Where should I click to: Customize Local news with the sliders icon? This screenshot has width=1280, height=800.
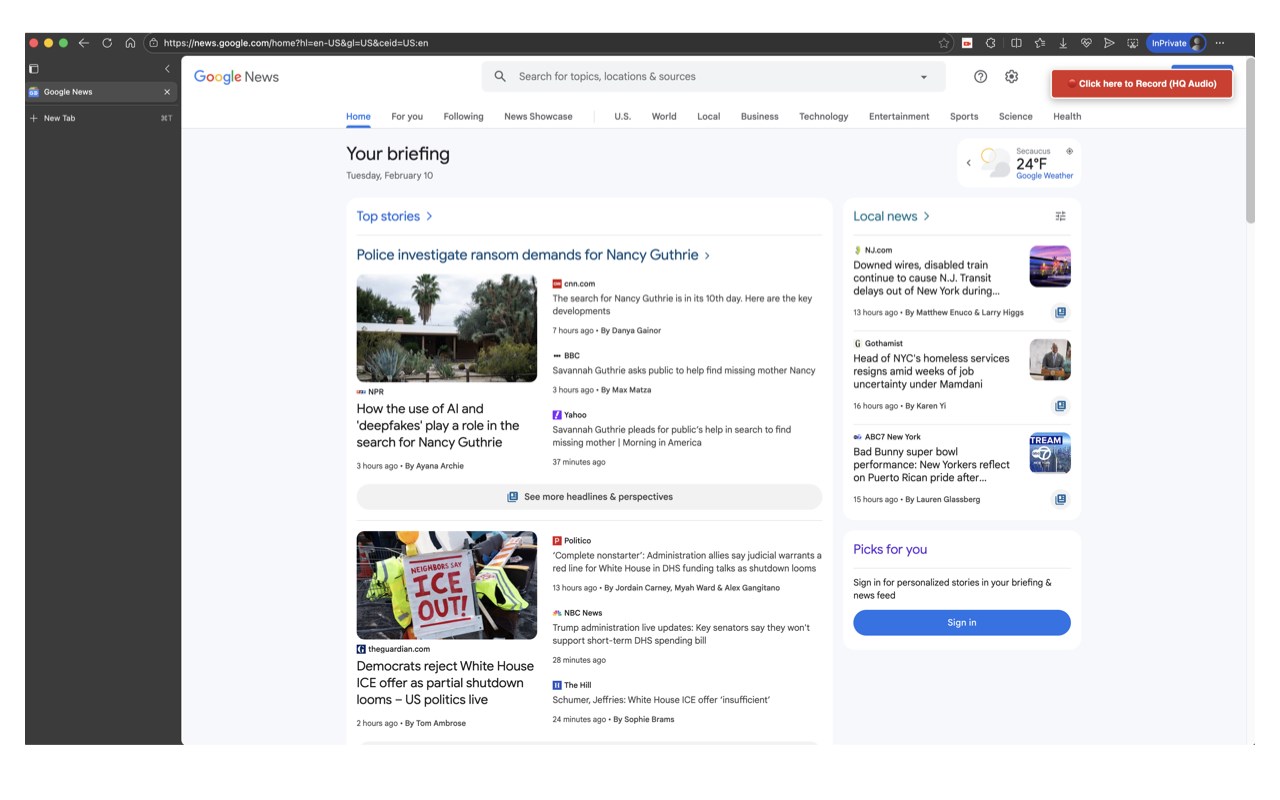[x=1060, y=216]
